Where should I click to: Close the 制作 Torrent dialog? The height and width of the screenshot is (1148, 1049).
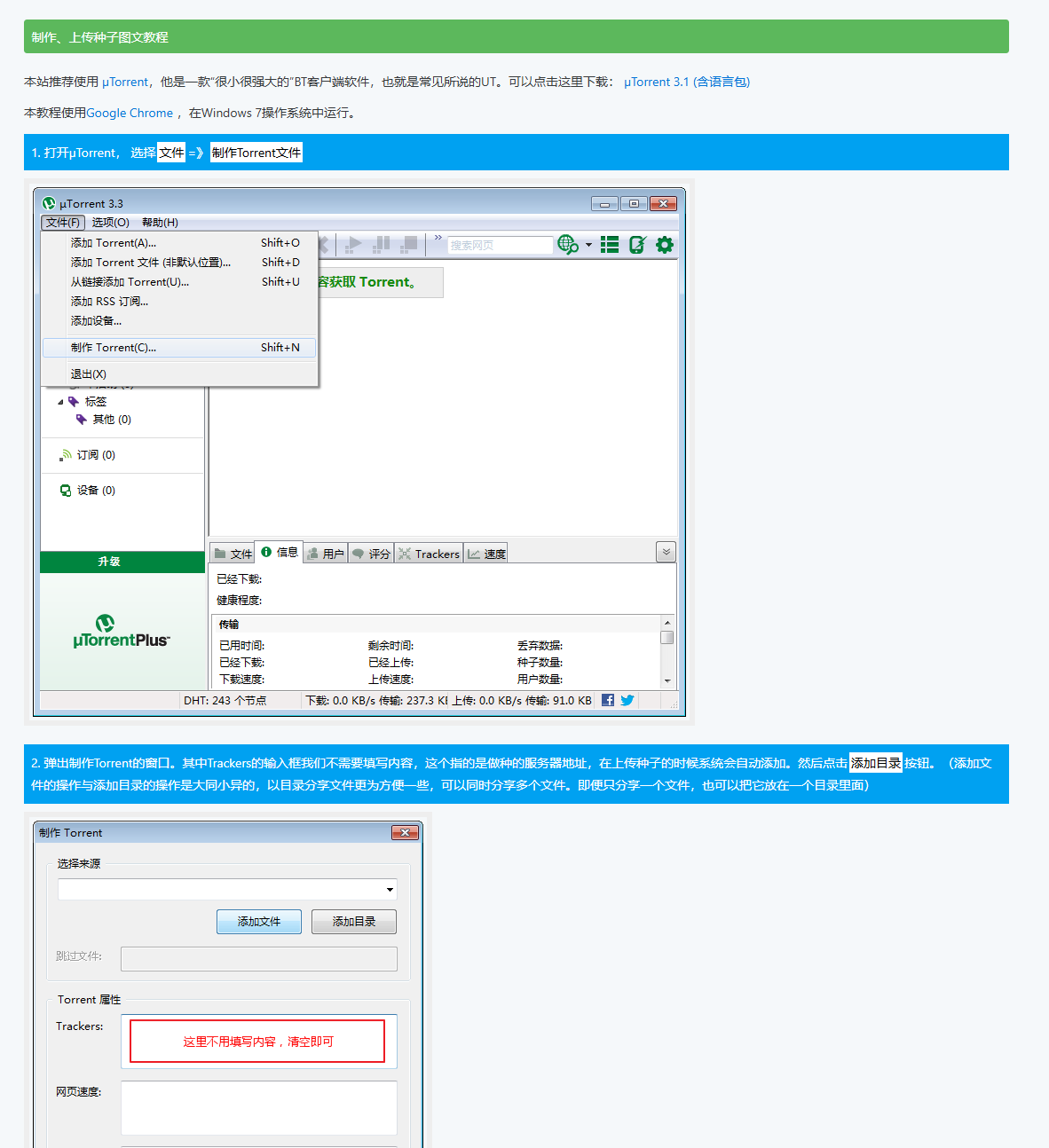pyautogui.click(x=405, y=832)
